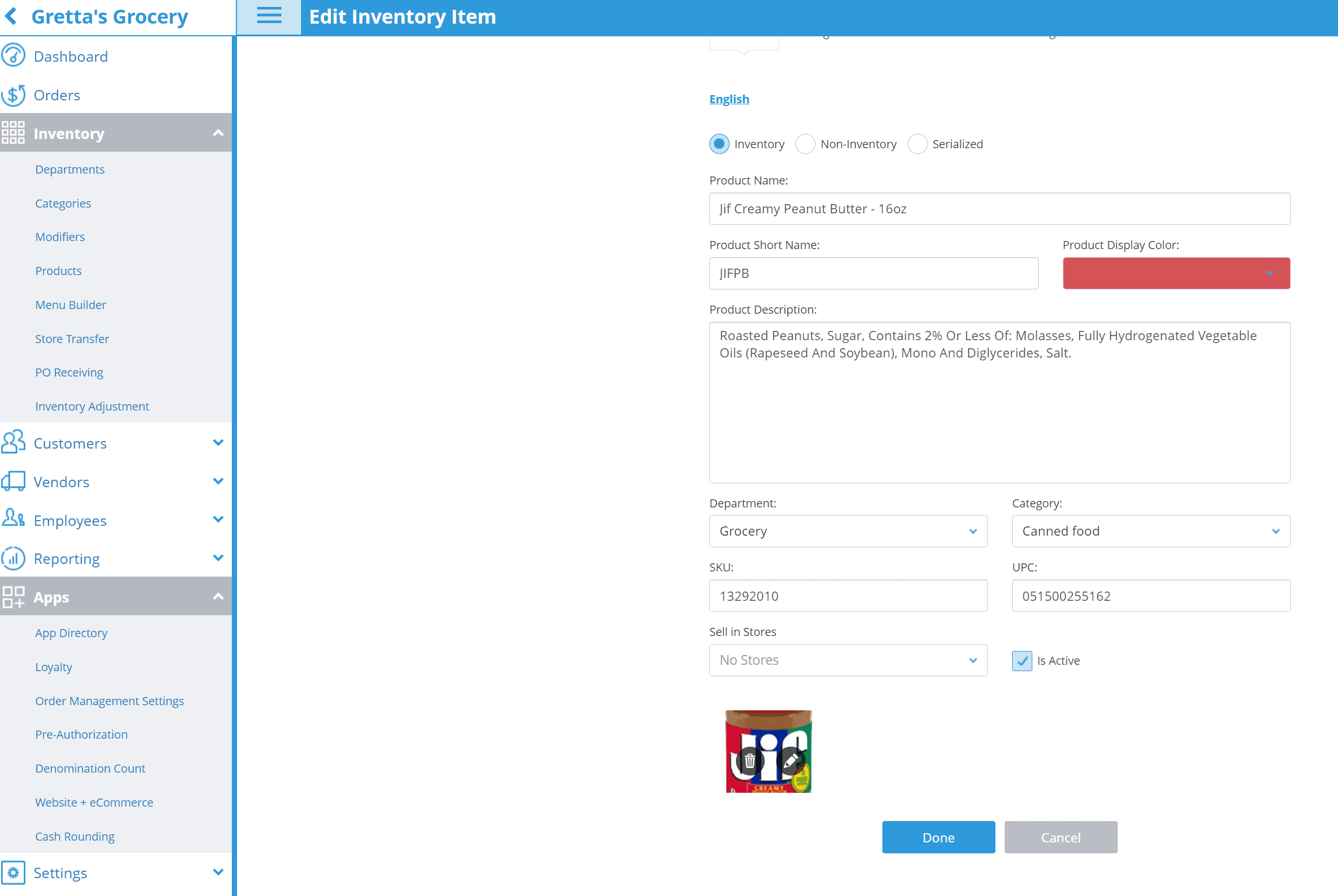1338x896 pixels.
Task: Navigate to Store Transfer page
Action: (x=72, y=338)
